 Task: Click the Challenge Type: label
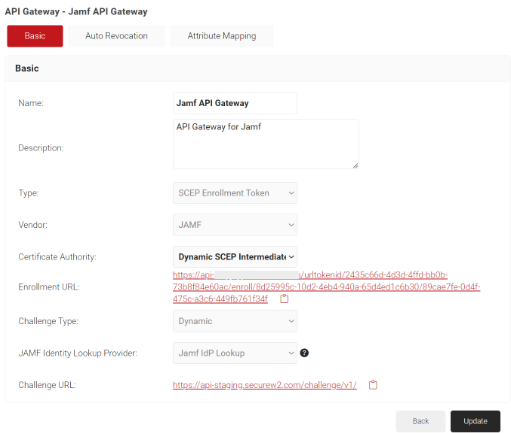(48, 321)
